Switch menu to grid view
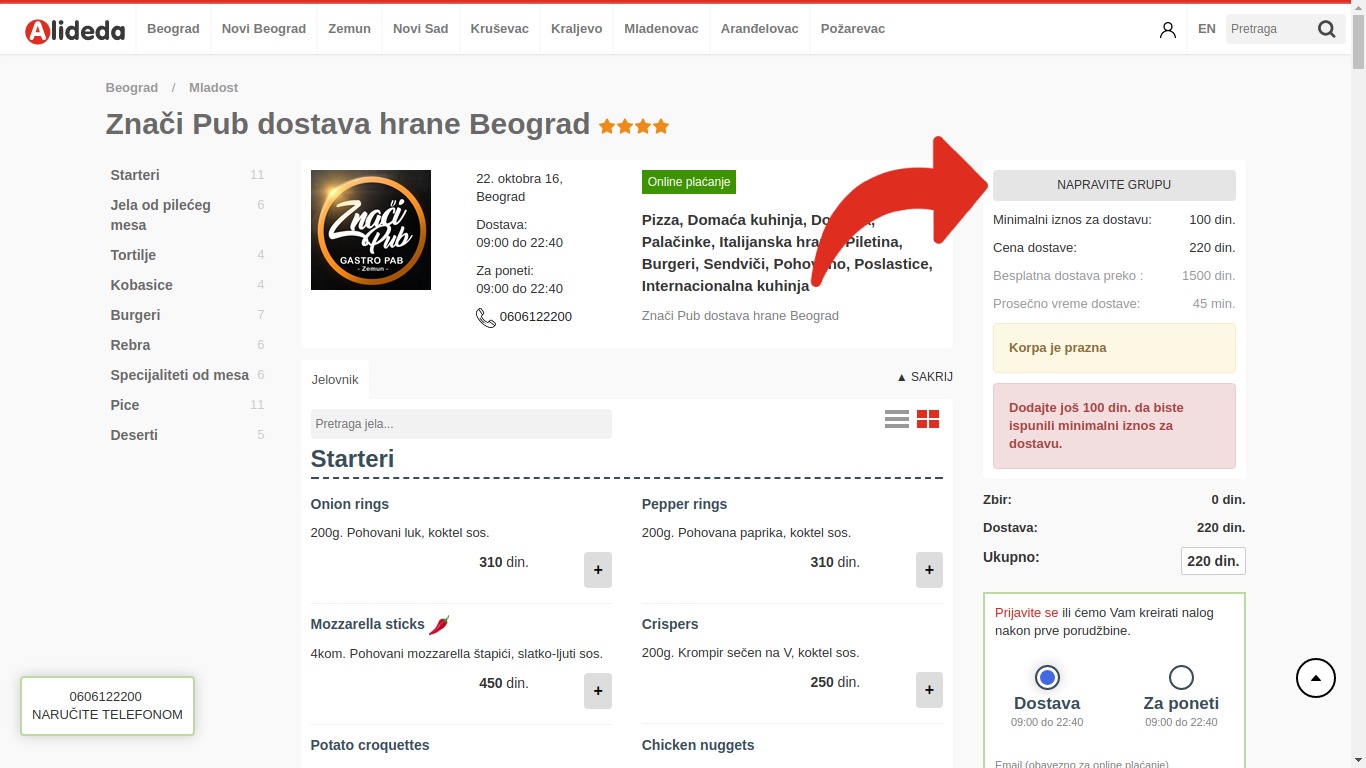 point(928,419)
